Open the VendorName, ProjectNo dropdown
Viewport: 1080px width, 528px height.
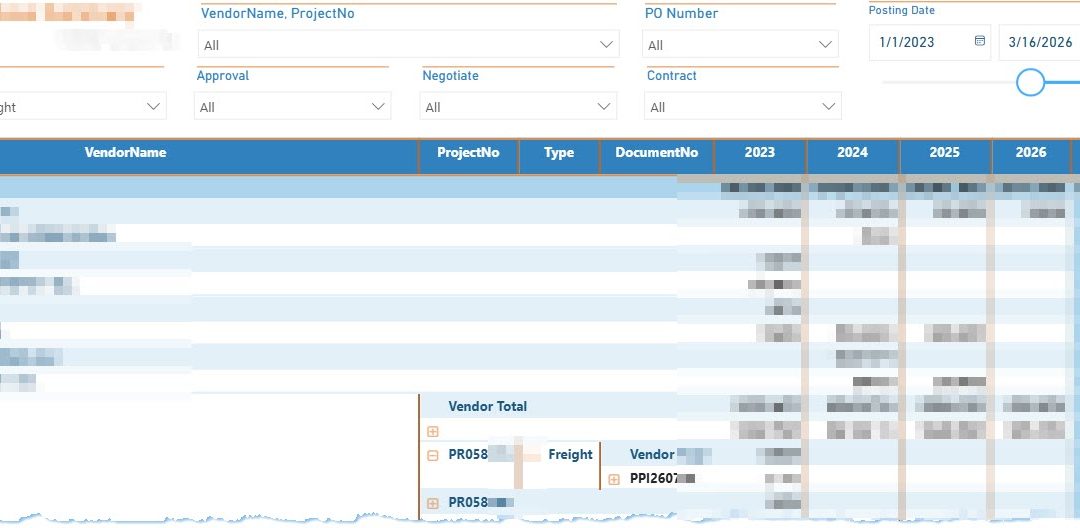(x=408, y=44)
